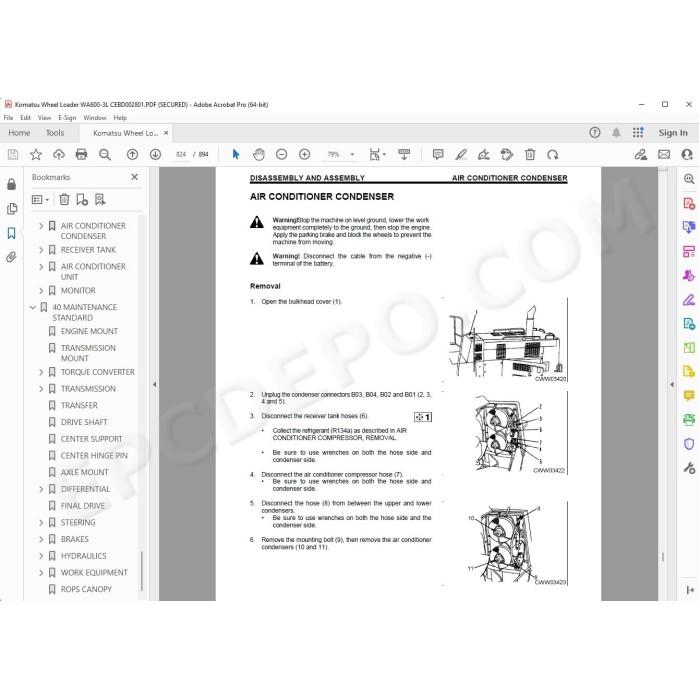Delete selected bookmark trash icon

tap(64, 200)
